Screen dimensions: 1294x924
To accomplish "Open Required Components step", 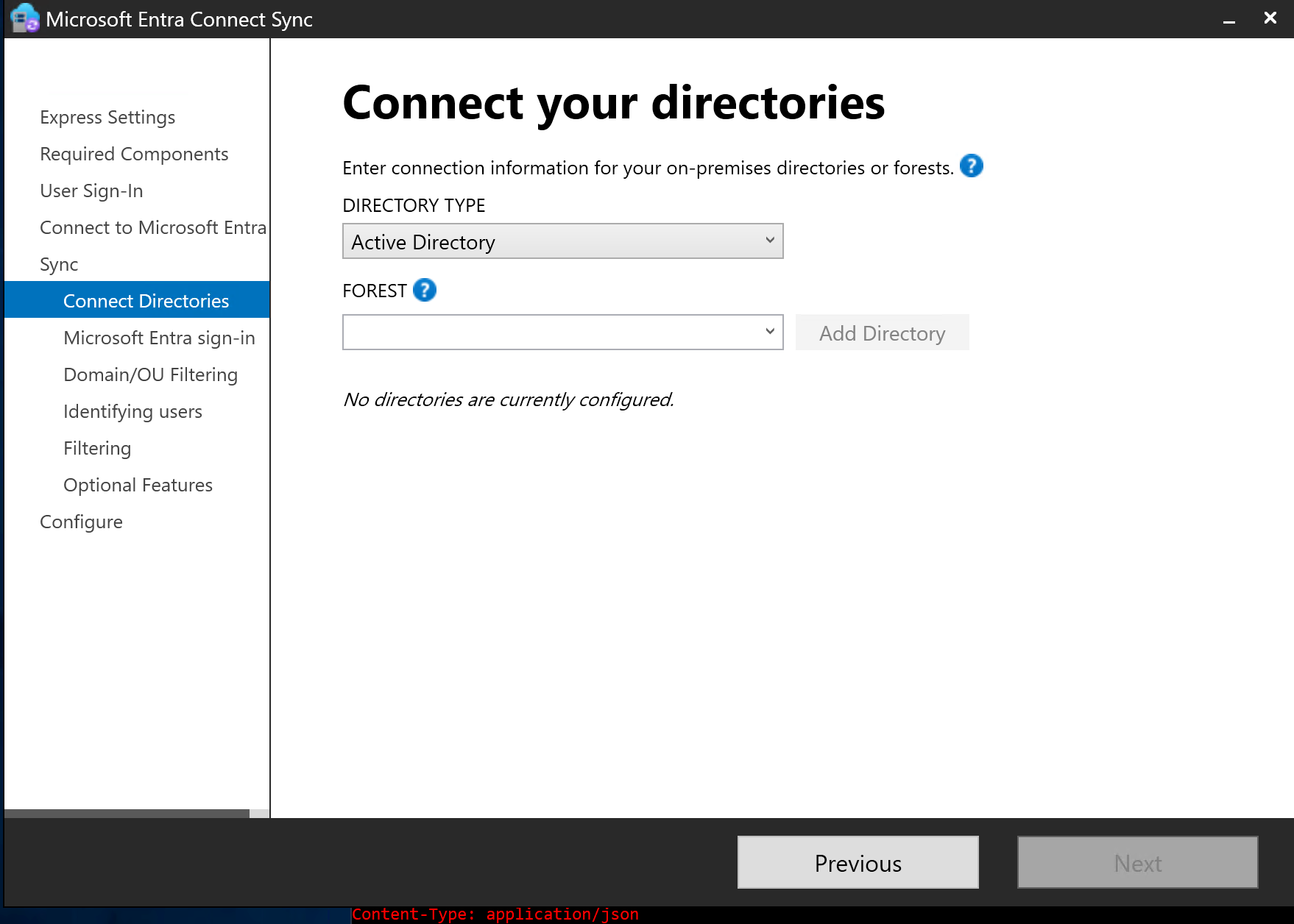I will click(134, 154).
